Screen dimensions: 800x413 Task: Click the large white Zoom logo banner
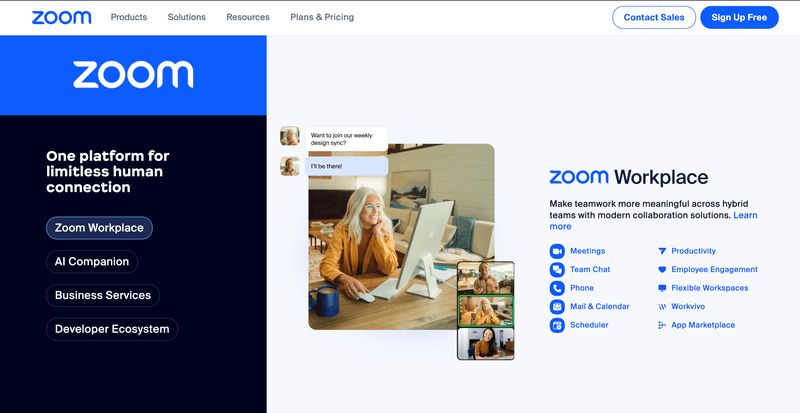click(133, 75)
